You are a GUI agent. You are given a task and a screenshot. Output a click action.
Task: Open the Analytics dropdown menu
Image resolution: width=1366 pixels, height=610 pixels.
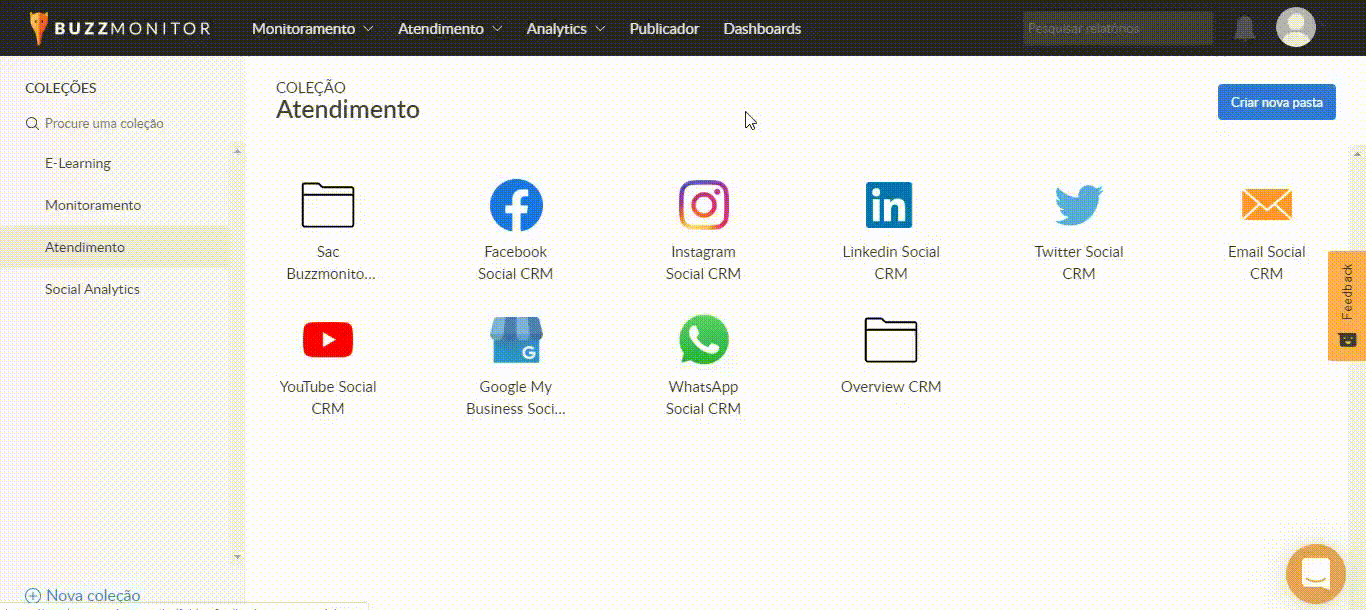click(566, 29)
